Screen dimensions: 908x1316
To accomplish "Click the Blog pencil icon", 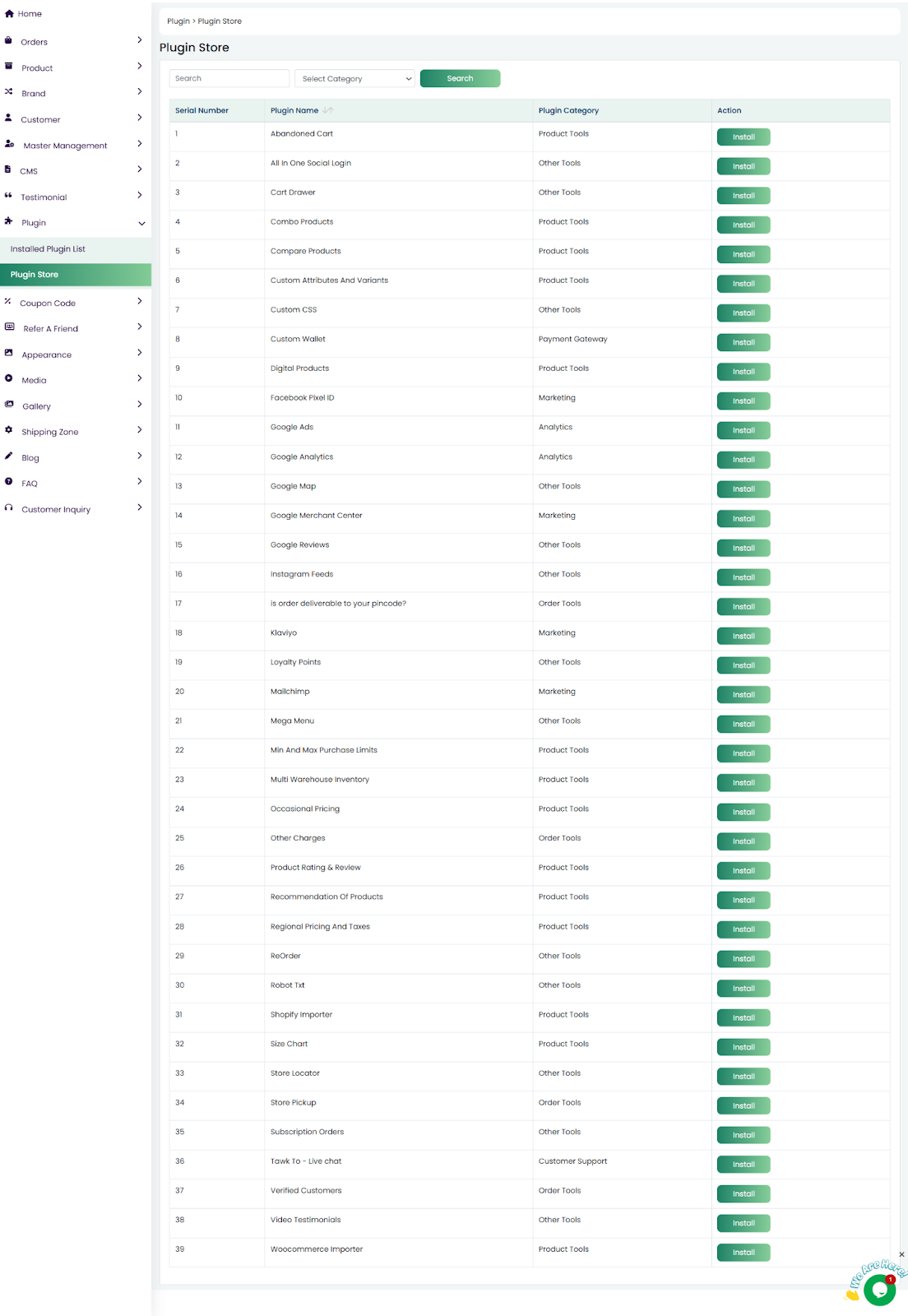I will click(8, 456).
